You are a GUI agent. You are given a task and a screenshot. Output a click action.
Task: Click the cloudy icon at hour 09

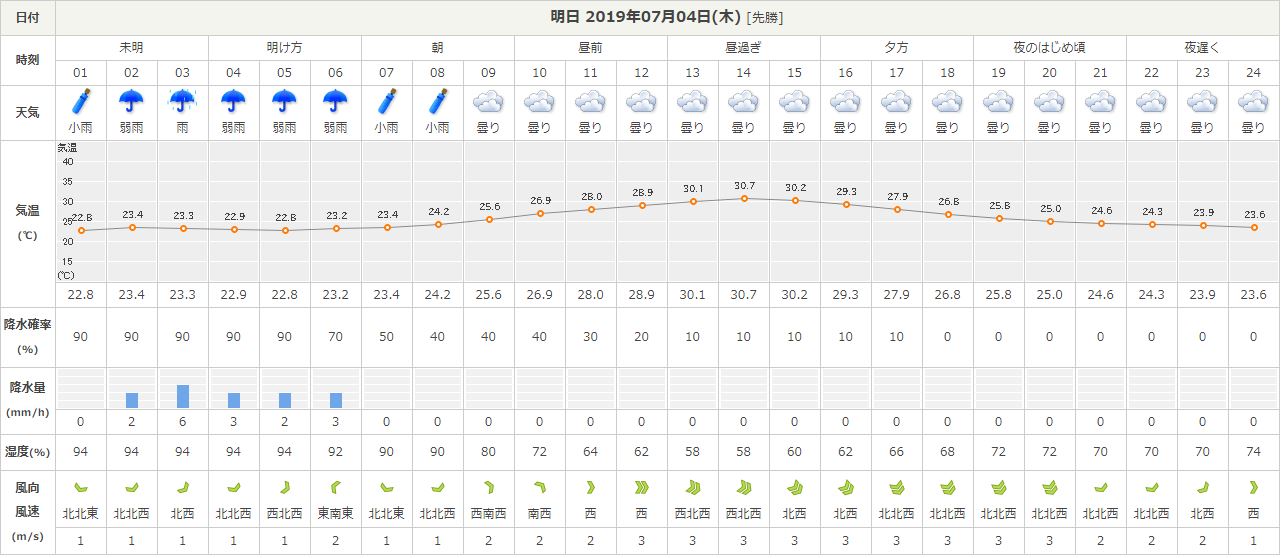coord(489,102)
